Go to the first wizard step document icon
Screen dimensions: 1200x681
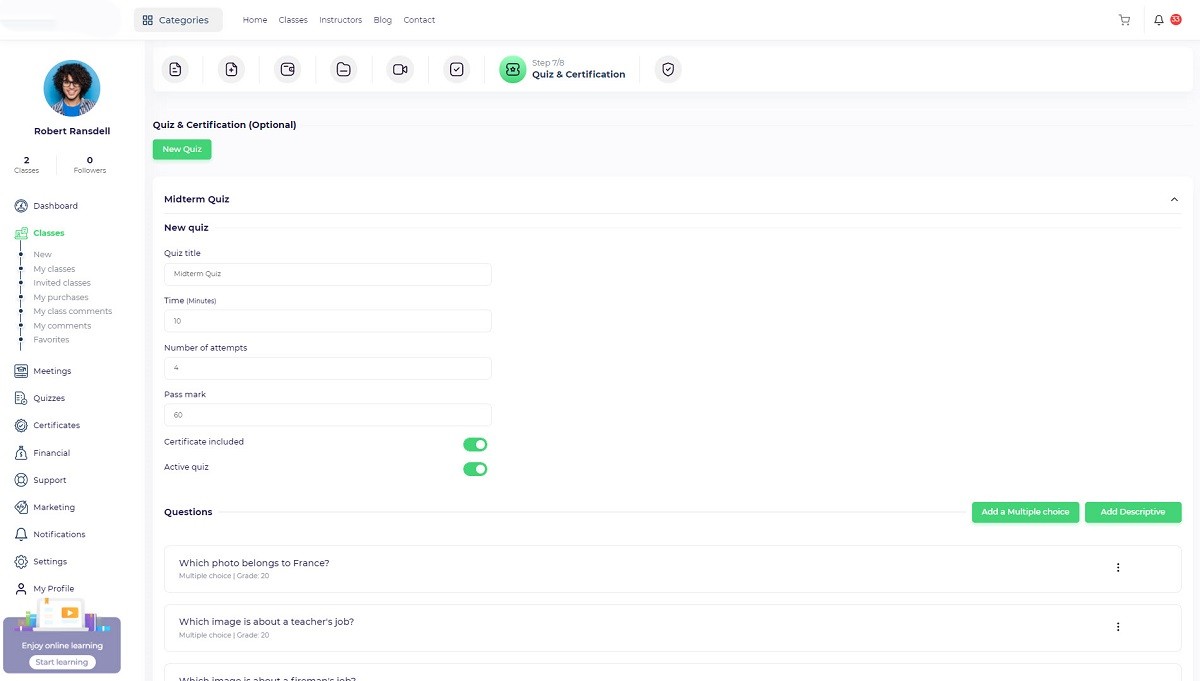point(175,70)
